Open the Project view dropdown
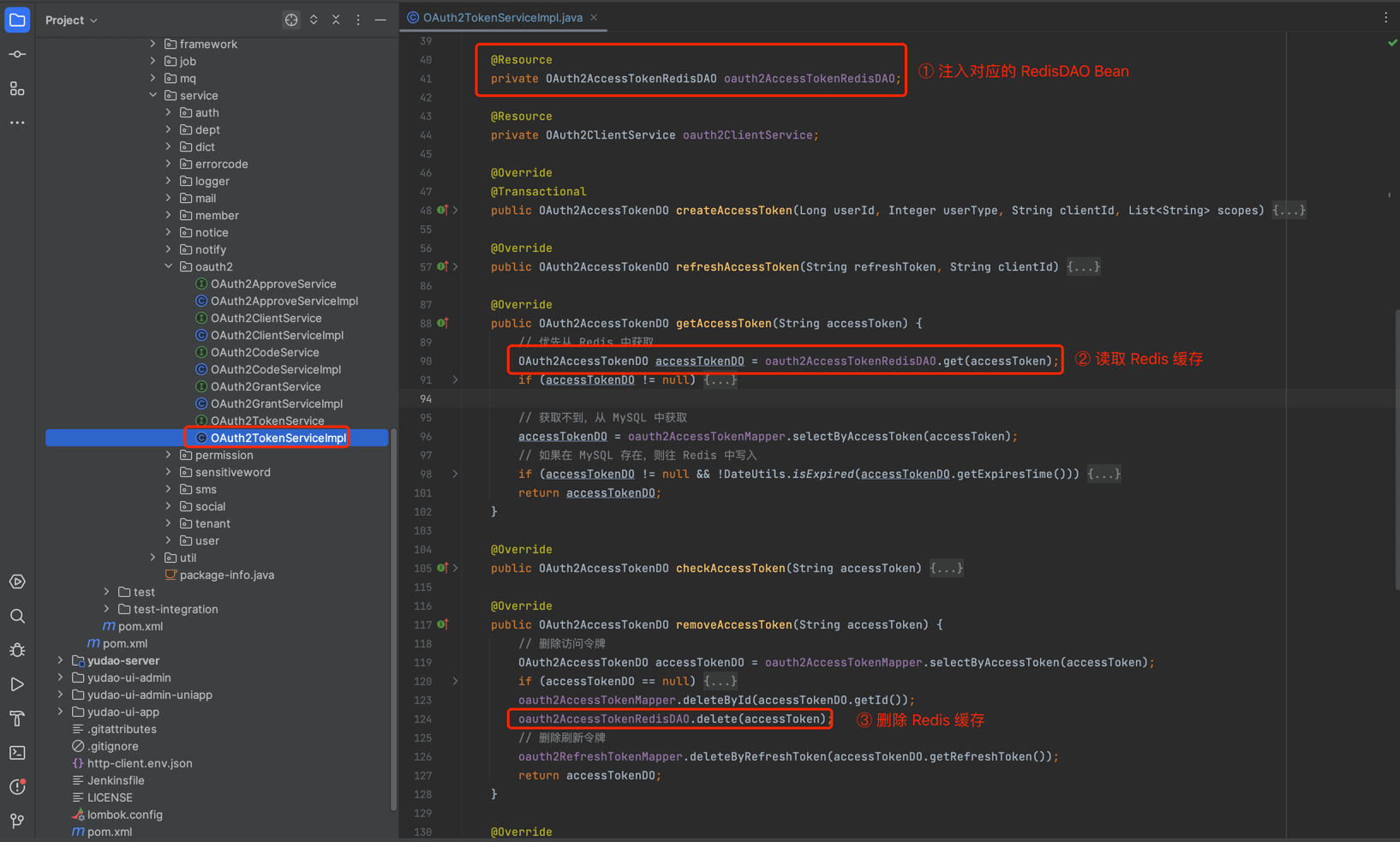 coord(71,19)
